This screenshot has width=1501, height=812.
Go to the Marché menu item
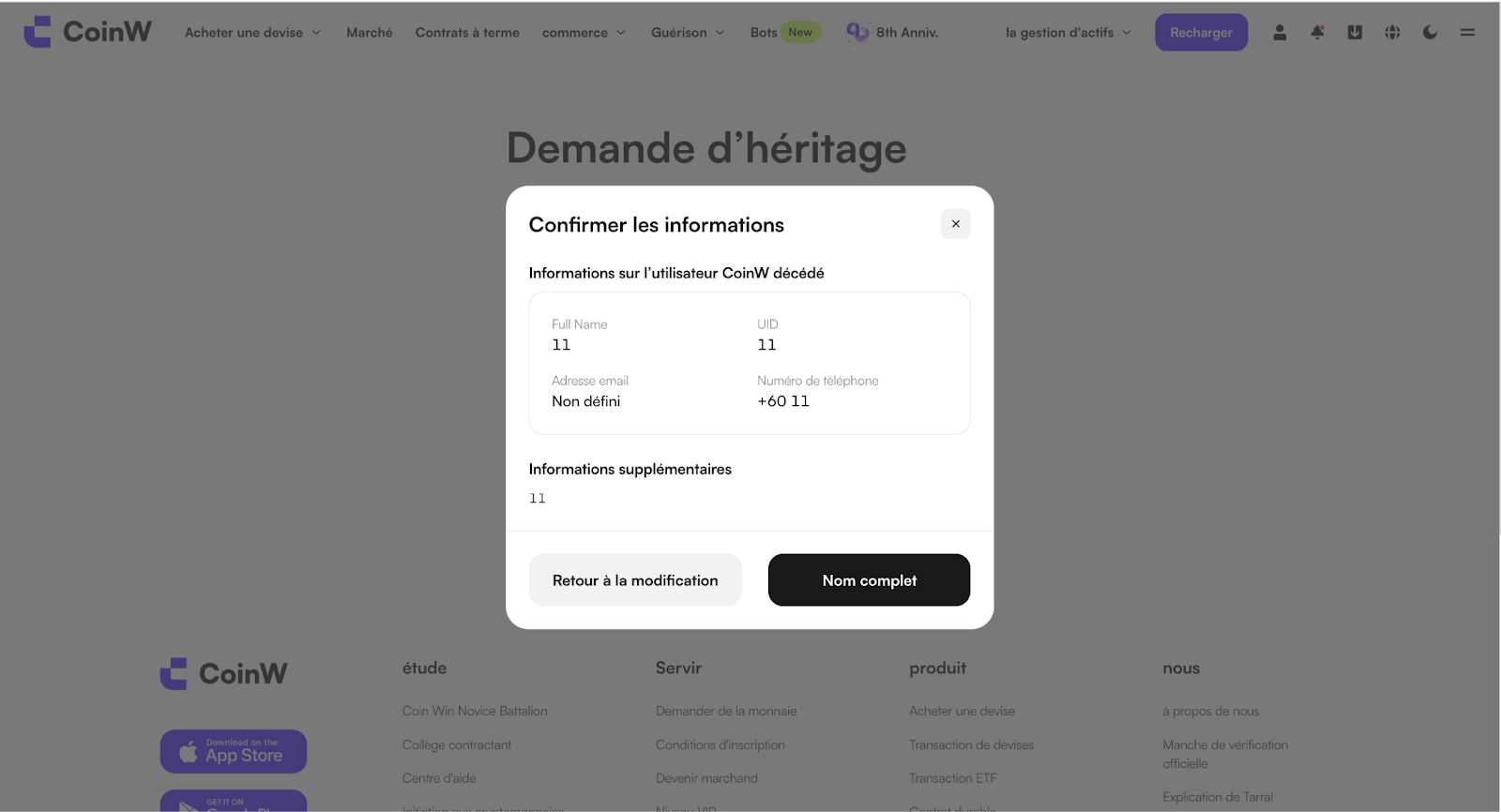point(370,32)
